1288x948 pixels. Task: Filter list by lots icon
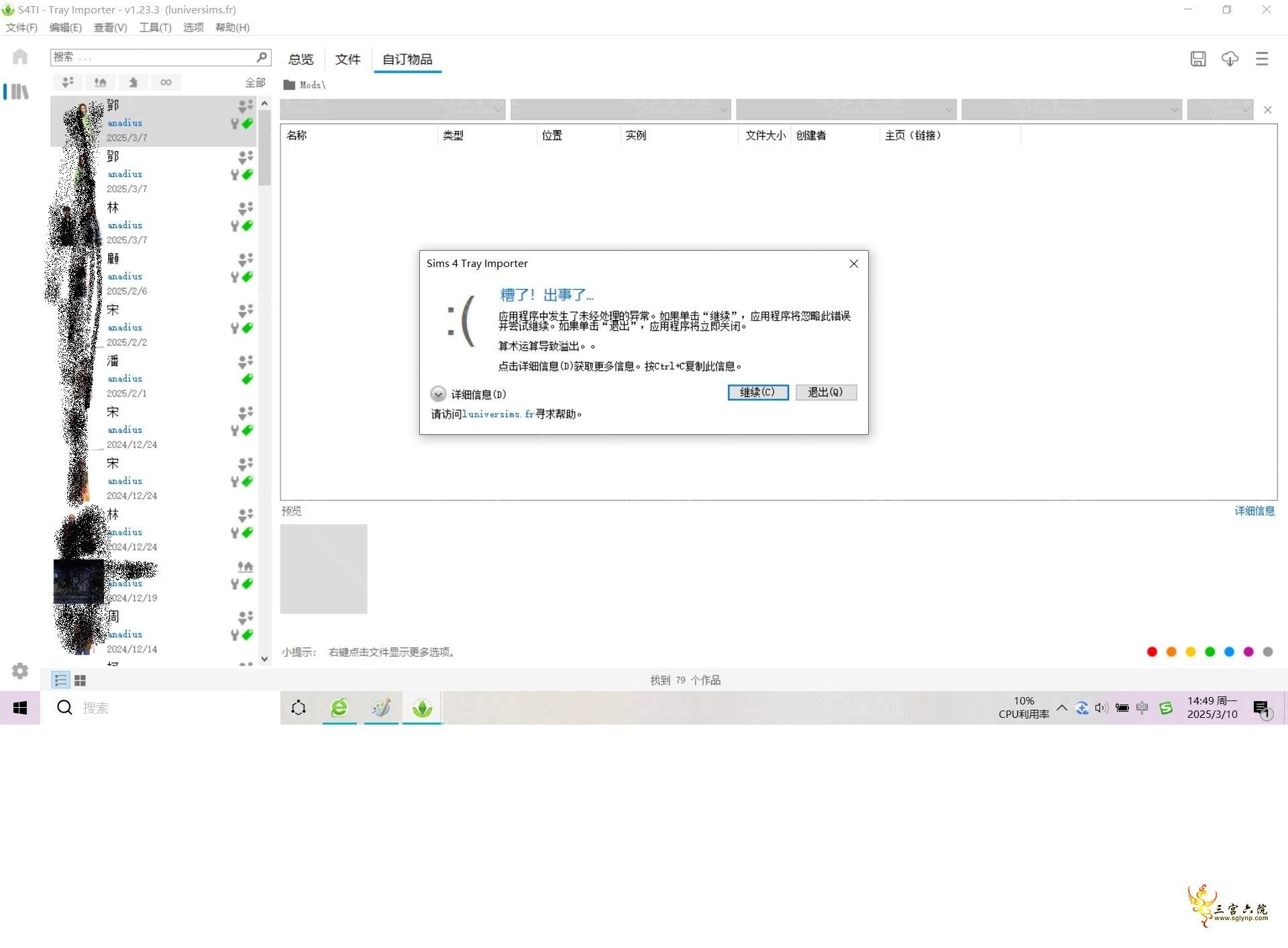(100, 83)
